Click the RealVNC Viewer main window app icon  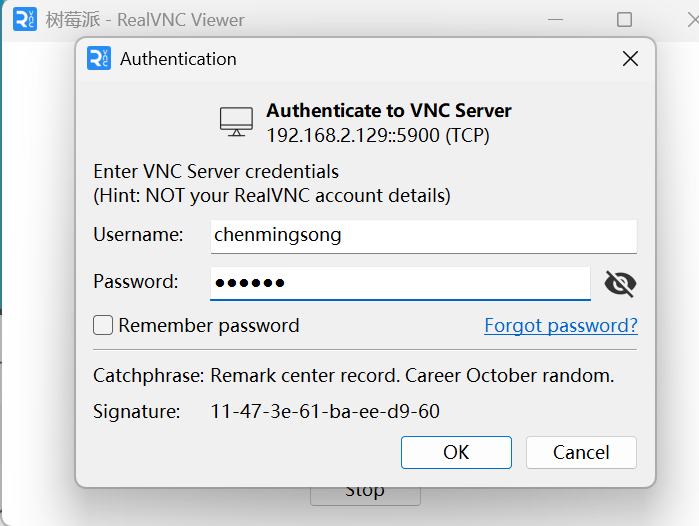coord(25,20)
